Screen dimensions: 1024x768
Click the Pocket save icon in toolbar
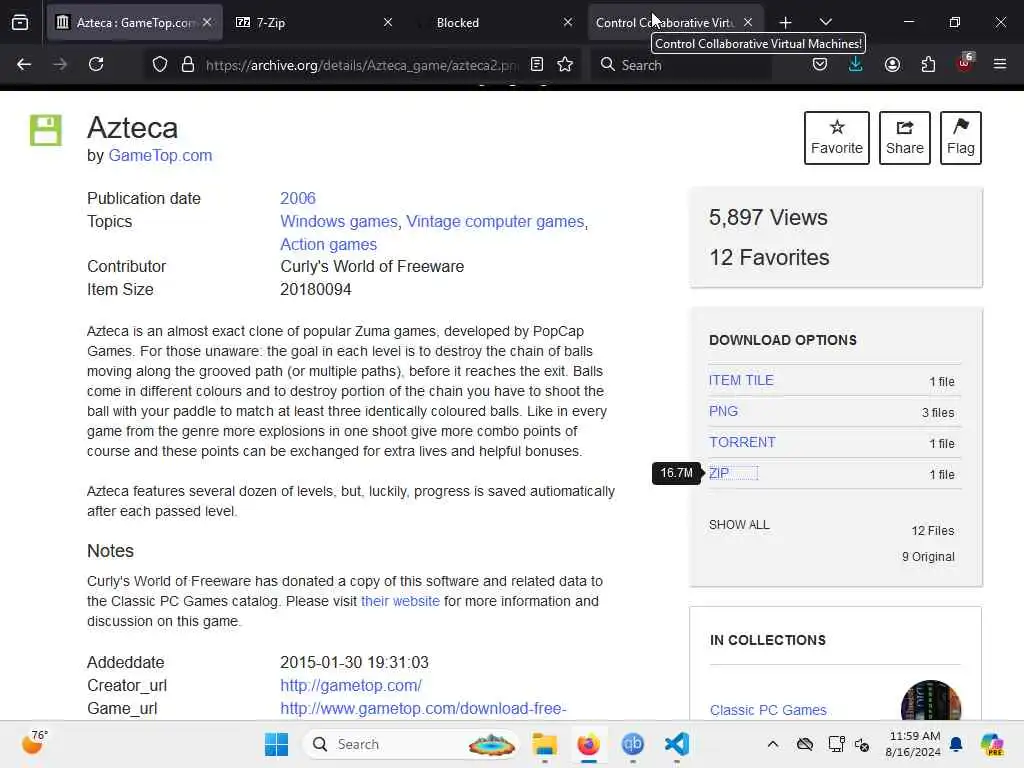click(x=820, y=64)
